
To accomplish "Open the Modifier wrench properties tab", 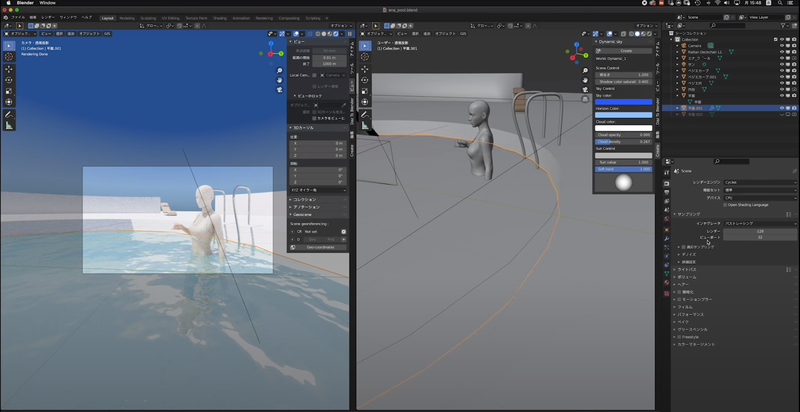I will (666, 238).
